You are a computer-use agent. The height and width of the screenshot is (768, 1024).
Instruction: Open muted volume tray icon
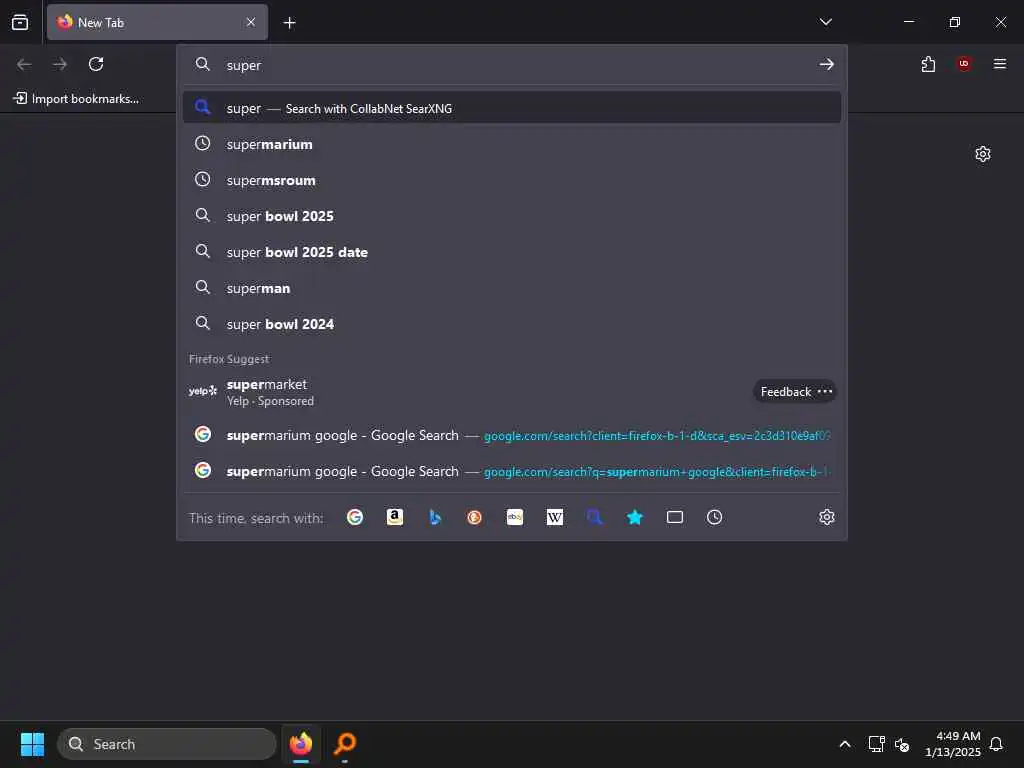[x=902, y=744]
